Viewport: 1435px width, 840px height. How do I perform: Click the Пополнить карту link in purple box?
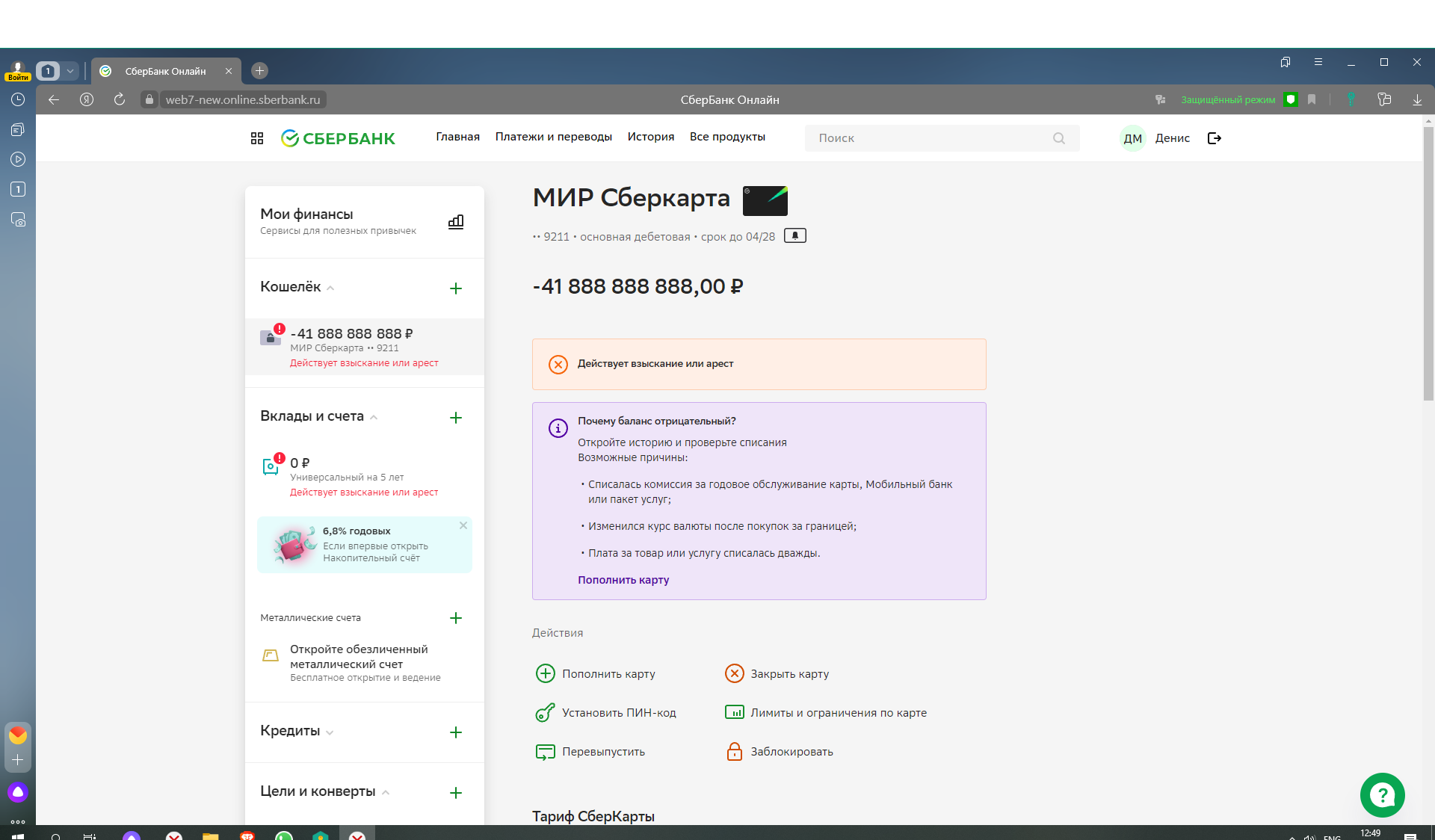(x=623, y=580)
